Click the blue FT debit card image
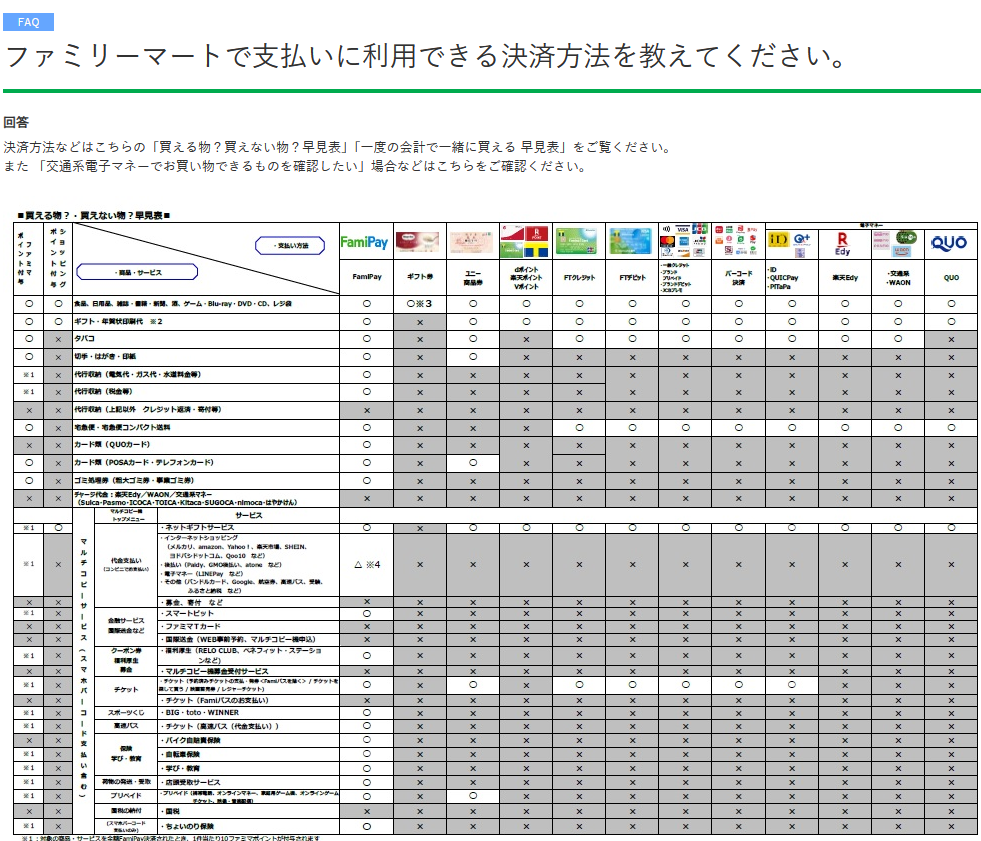The width and height of the screenshot is (981, 841). pos(631,241)
